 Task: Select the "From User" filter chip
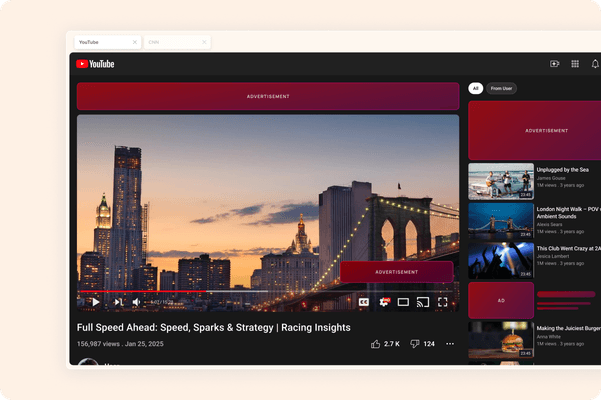502,89
